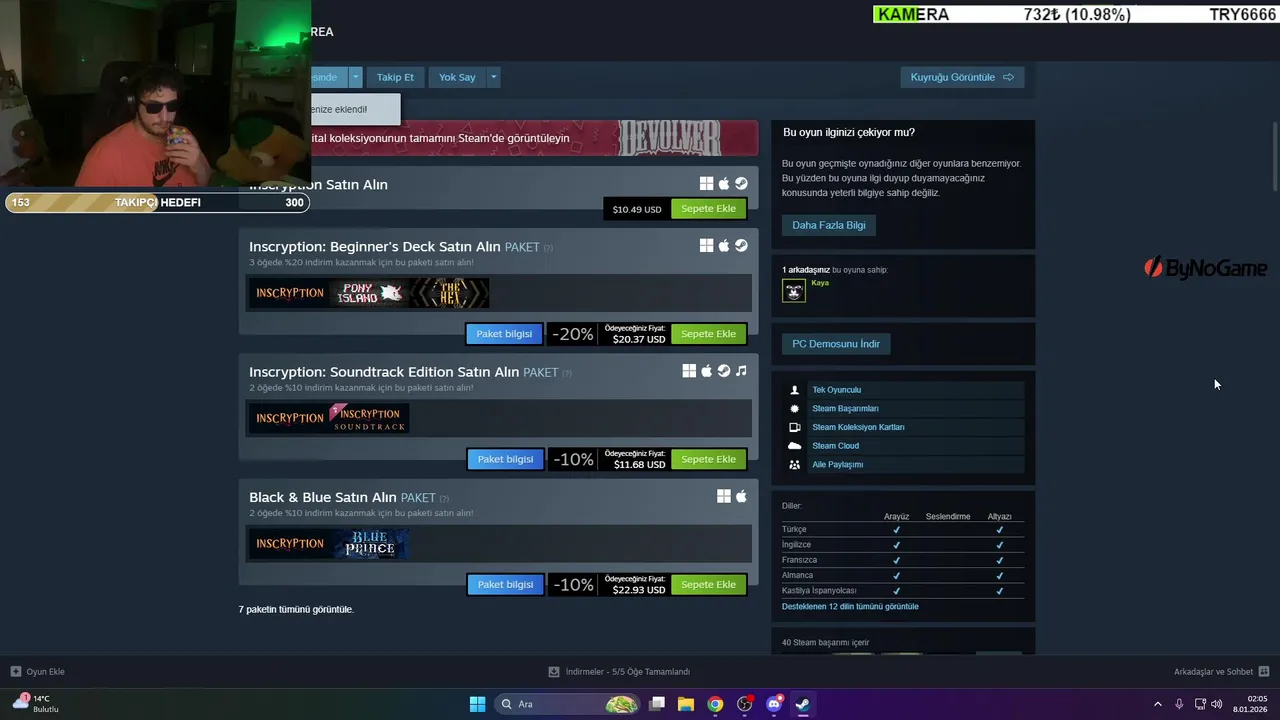Click the Steam Koleksiyon Kartları icon

[795, 427]
